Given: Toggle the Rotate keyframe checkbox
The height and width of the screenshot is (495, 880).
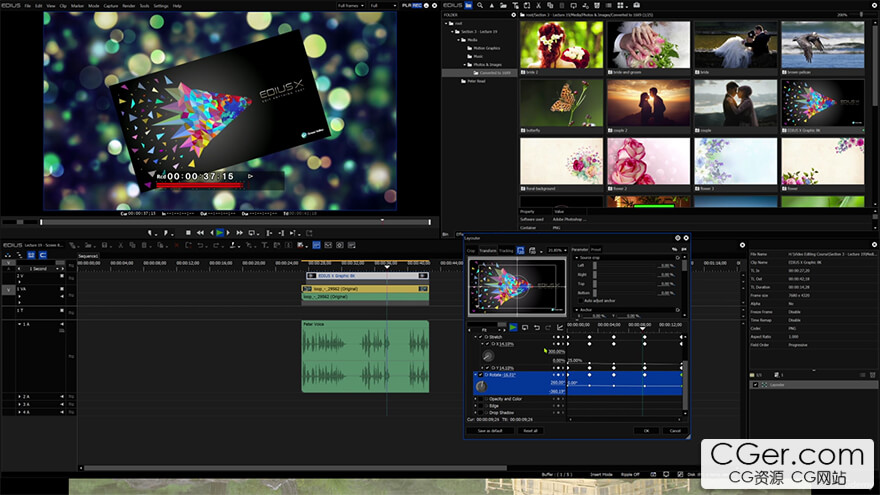Looking at the screenshot, I should tap(480, 374).
